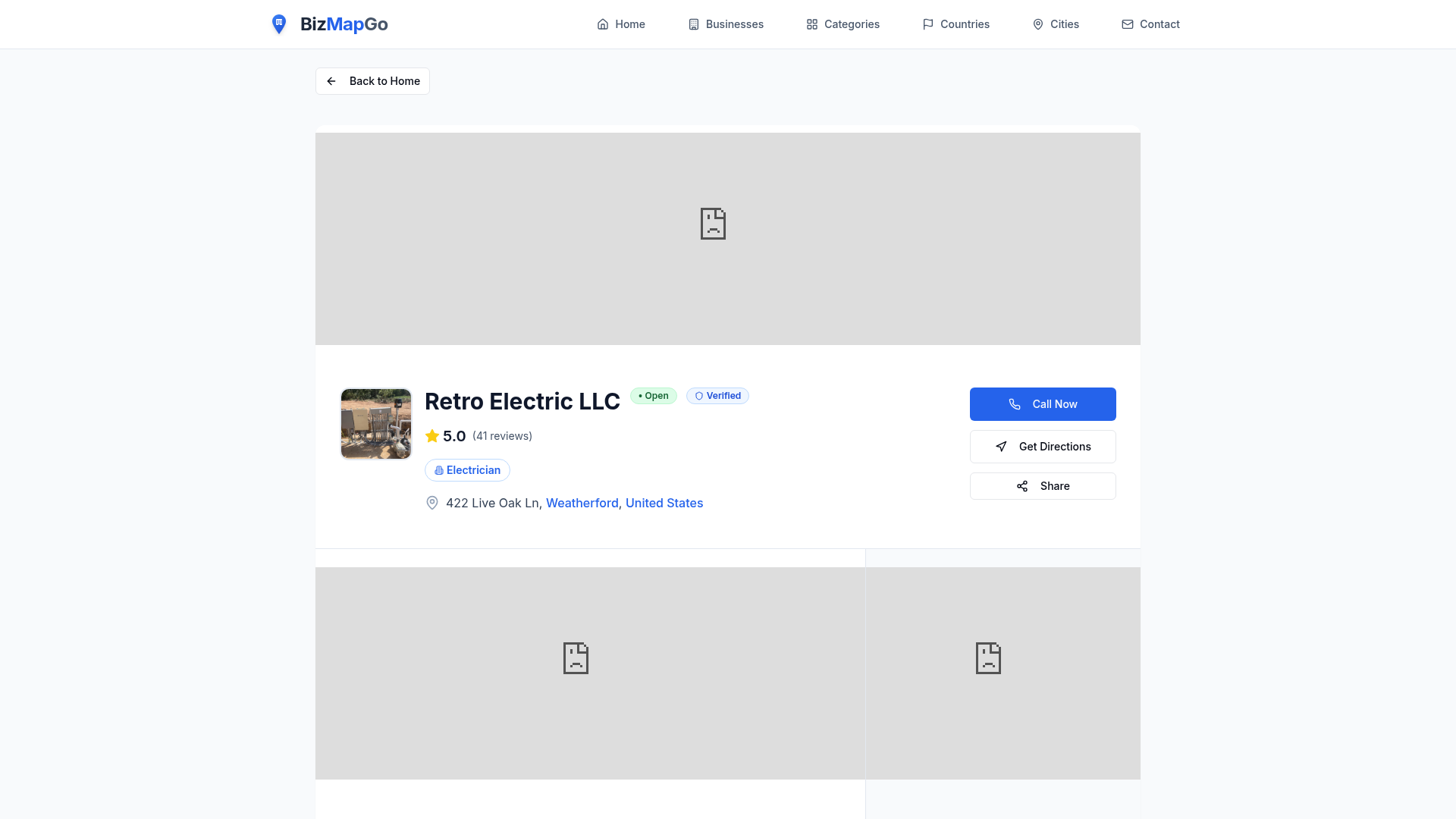The image size is (1456, 819).
Task: Click the share nodes icon
Action: pos(1022,486)
